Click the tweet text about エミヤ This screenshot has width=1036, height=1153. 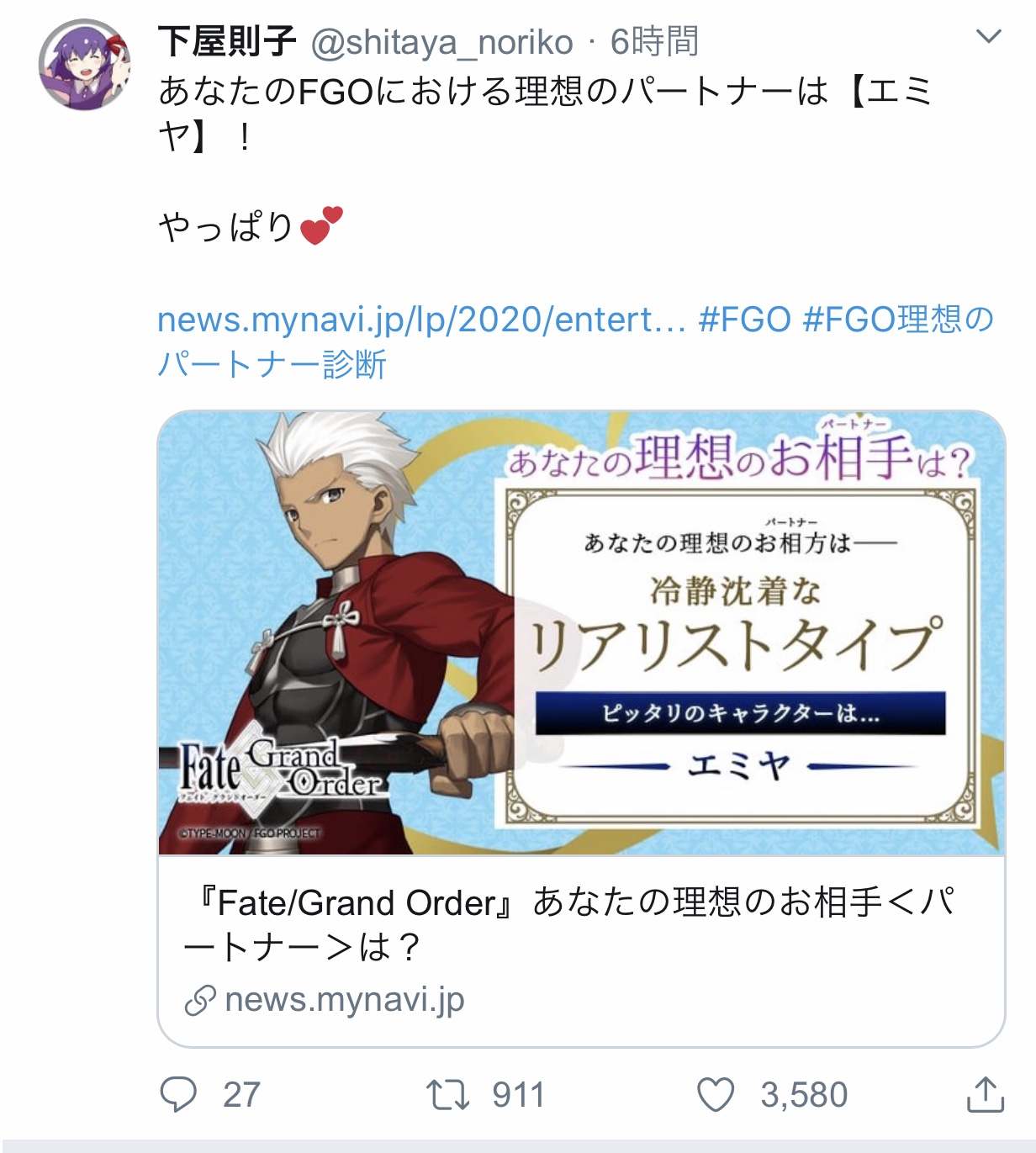[545, 114]
